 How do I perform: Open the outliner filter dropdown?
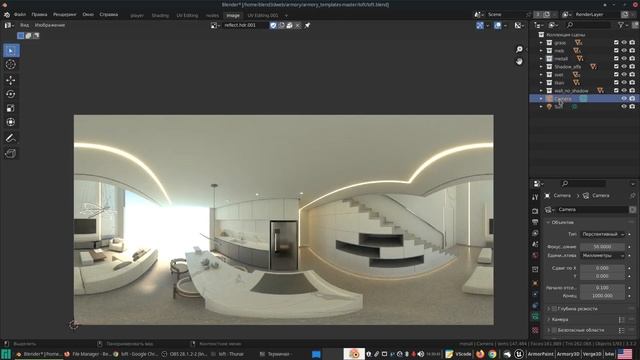pyautogui.click(x=622, y=25)
